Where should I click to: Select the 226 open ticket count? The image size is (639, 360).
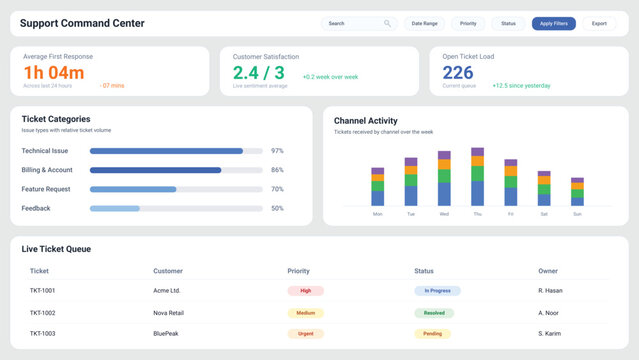(x=458, y=73)
